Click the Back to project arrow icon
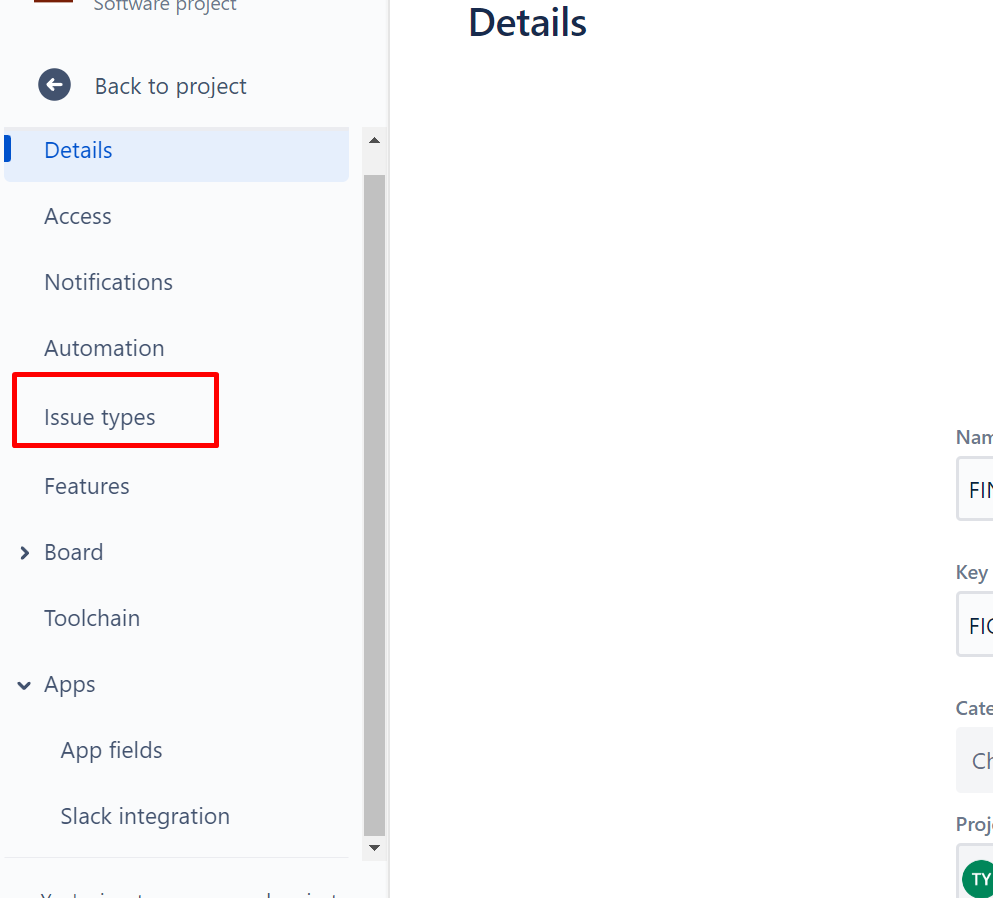The width and height of the screenshot is (993, 898). [54, 84]
